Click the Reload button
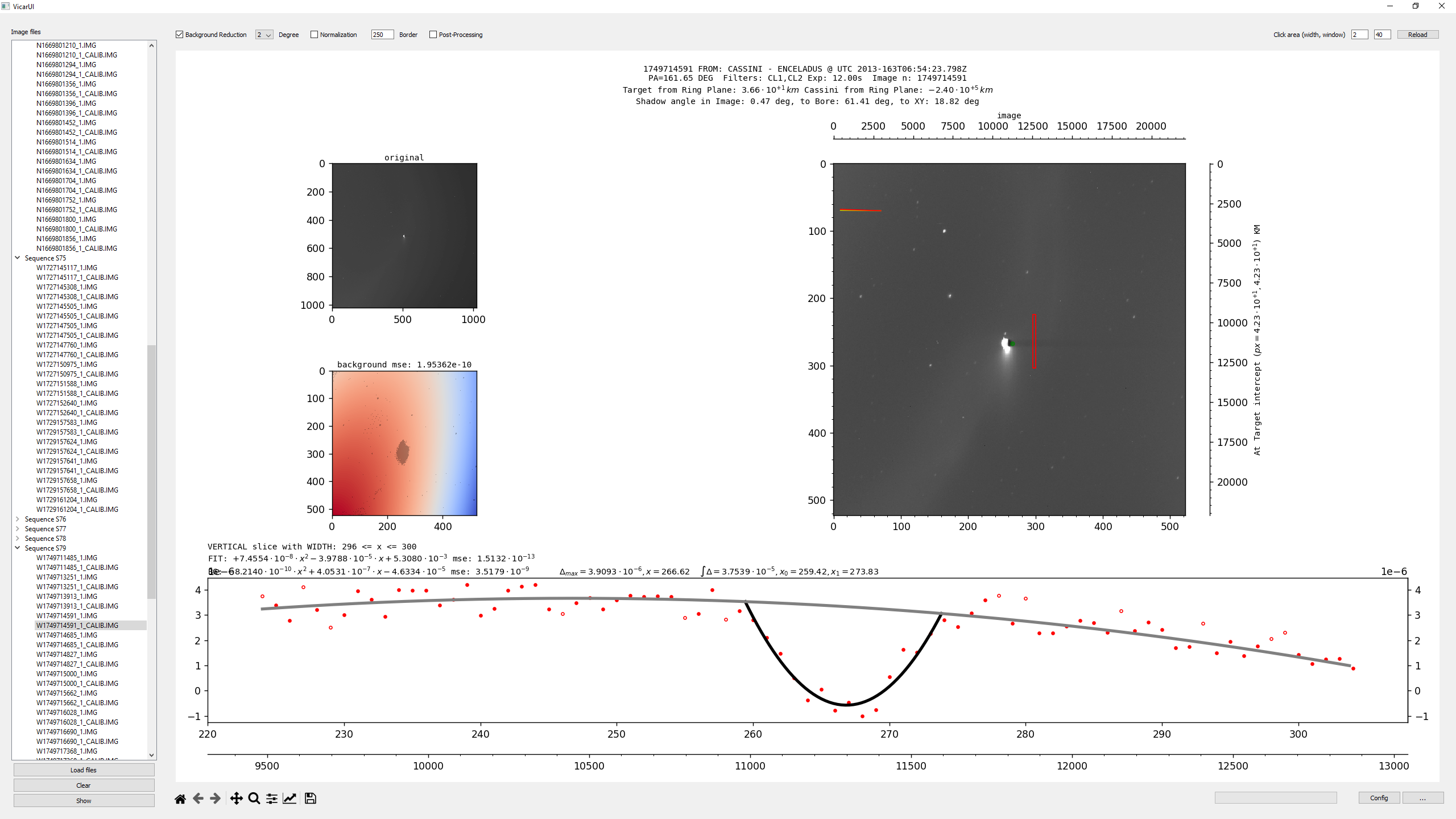Screen dimensions: 1456x819 (1417, 35)
